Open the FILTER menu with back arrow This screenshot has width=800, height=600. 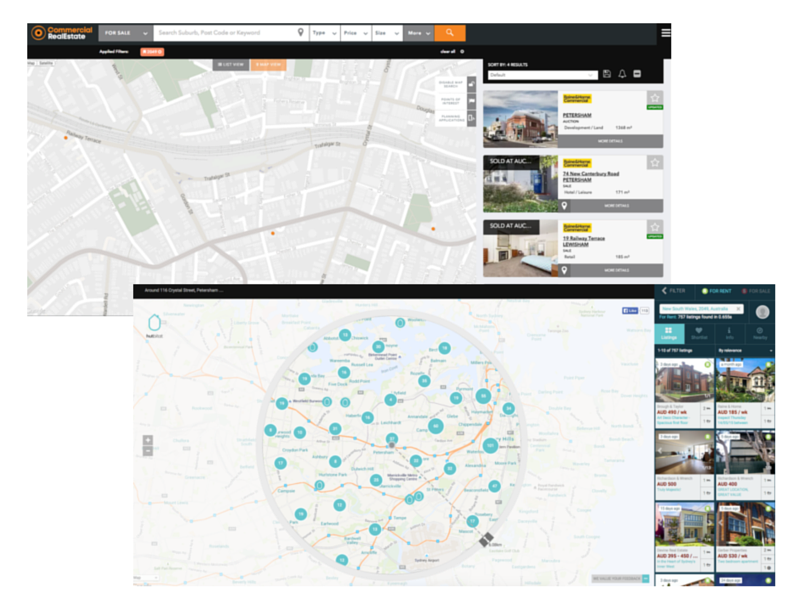pos(676,291)
